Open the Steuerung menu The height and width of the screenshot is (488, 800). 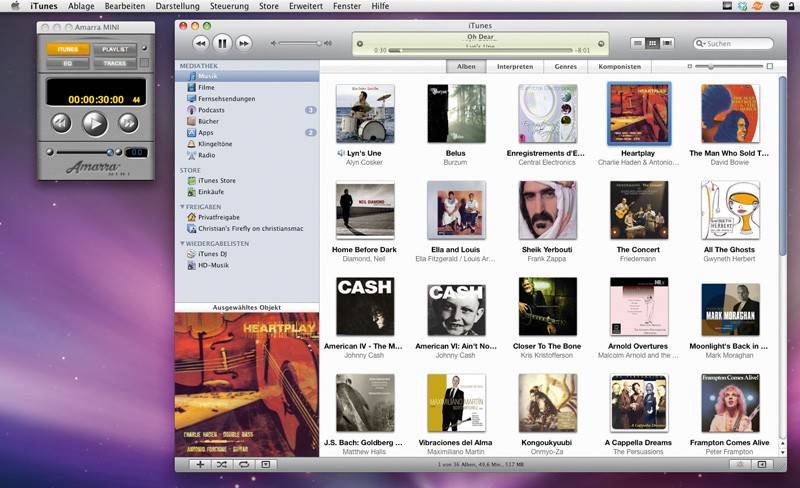(x=229, y=6)
